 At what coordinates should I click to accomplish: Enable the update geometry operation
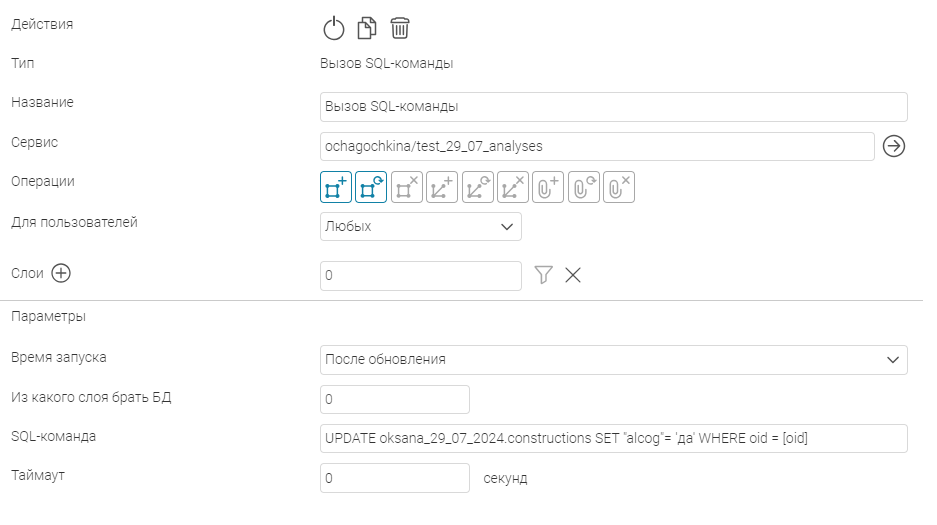click(x=478, y=187)
